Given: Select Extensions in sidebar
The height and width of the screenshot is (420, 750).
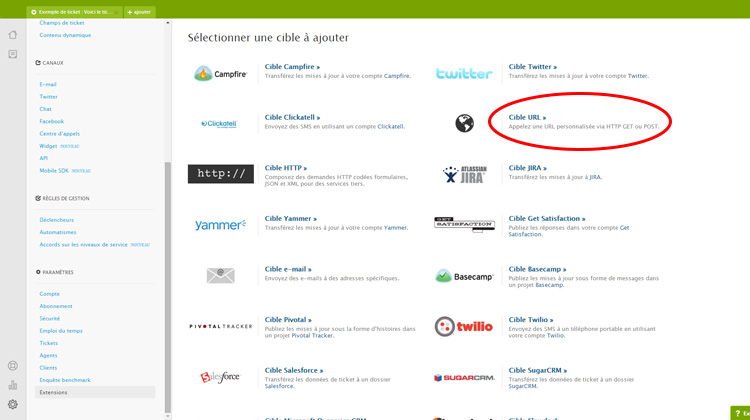Looking at the screenshot, I should click(95, 392).
